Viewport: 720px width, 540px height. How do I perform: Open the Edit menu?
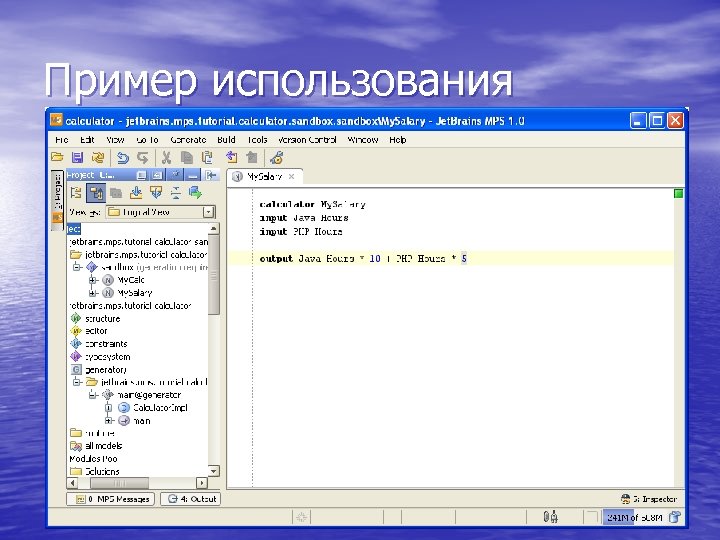(87, 140)
